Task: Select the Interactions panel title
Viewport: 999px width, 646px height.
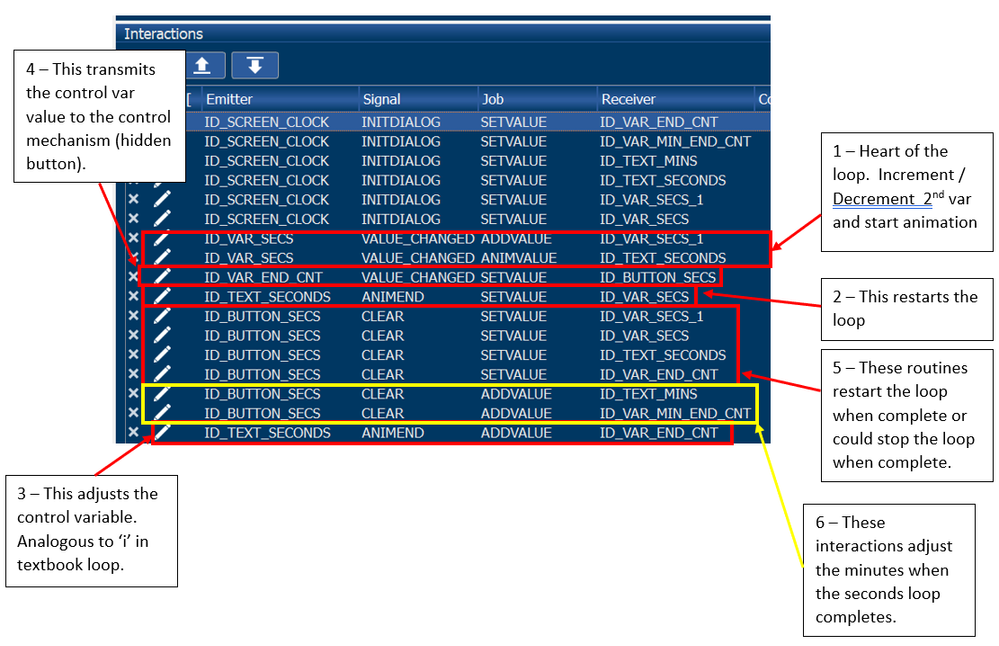Action: tap(163, 34)
